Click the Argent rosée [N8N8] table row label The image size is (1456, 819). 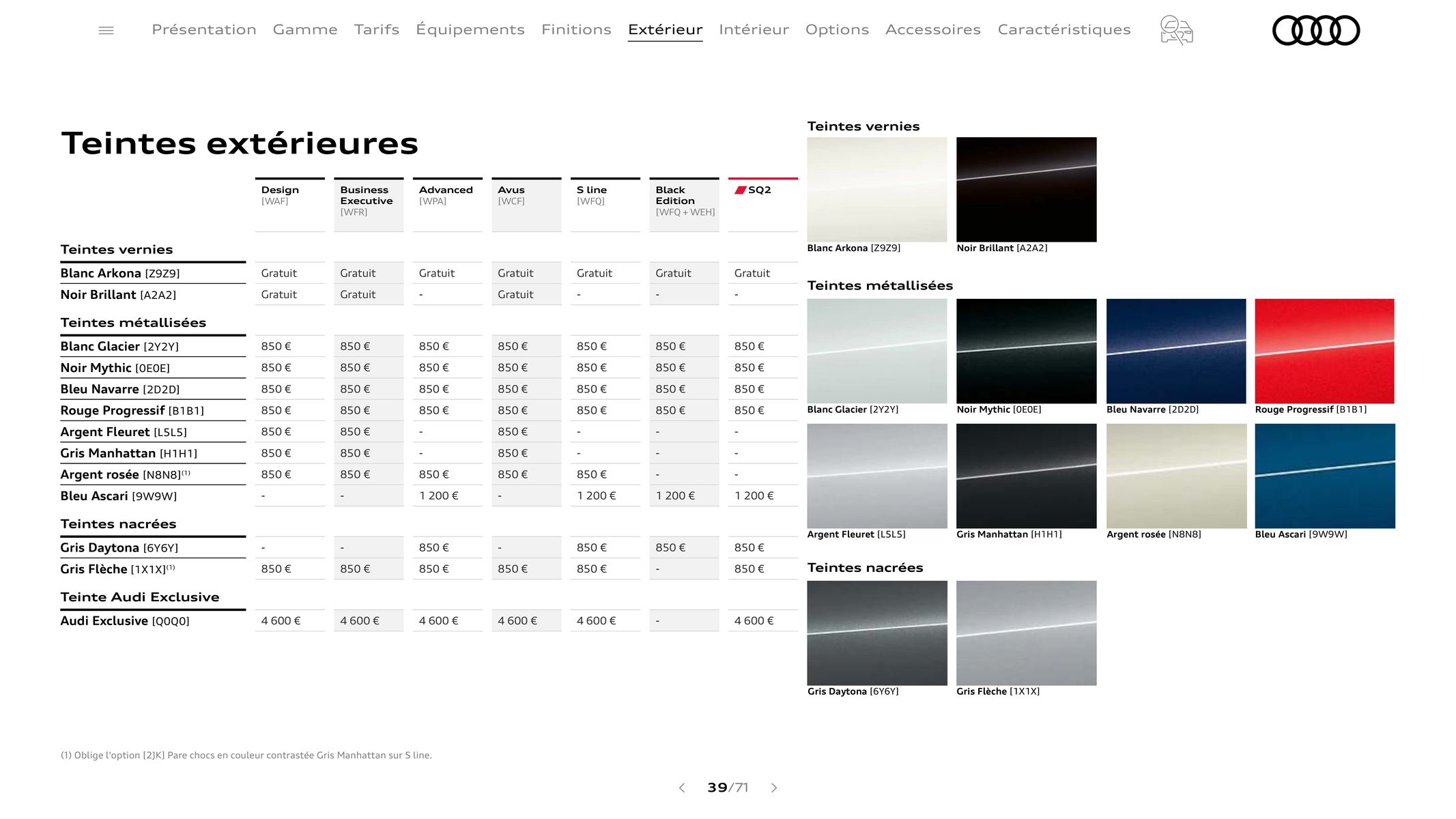point(126,474)
